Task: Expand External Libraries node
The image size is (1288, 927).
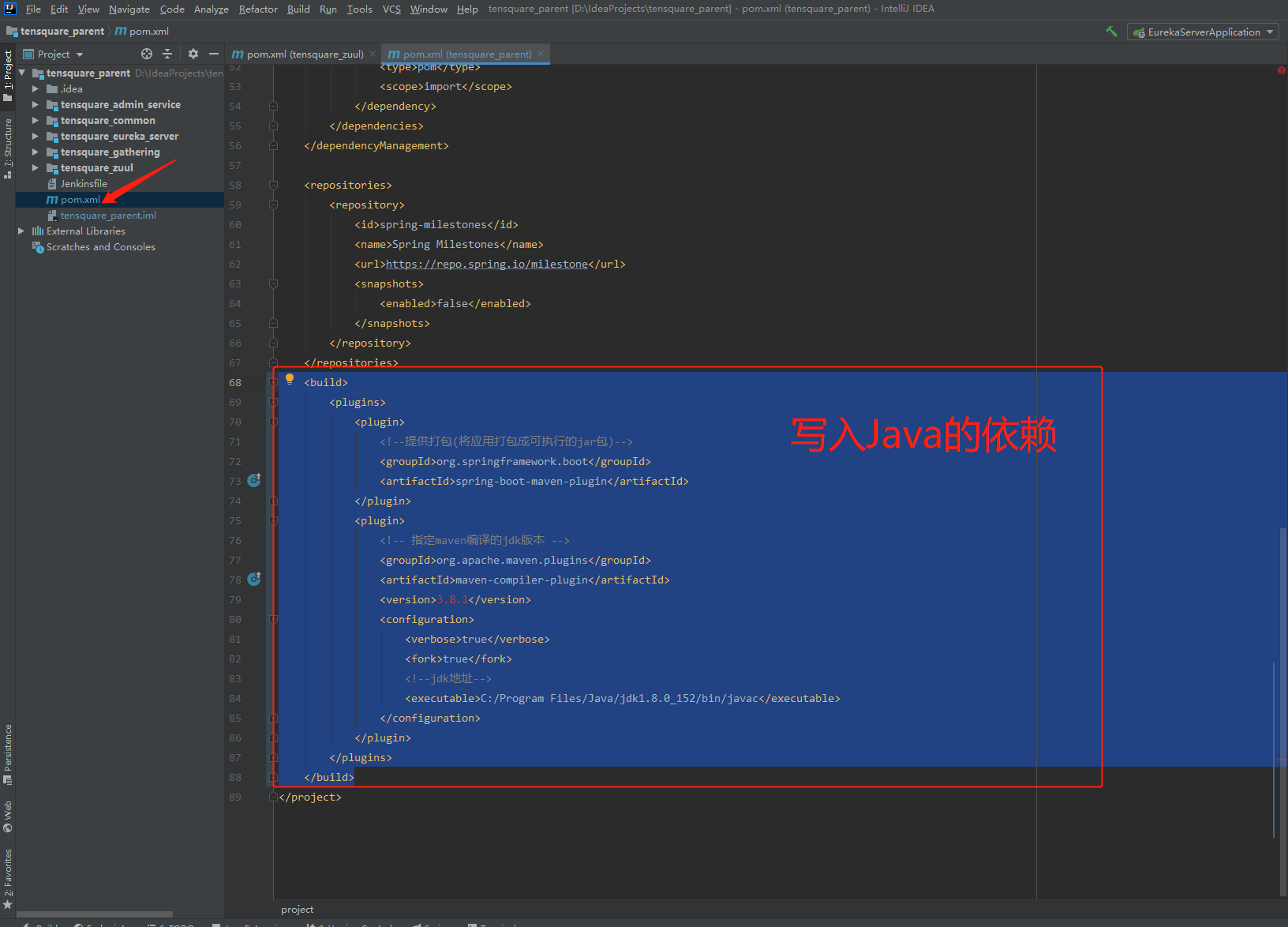Action: 21,231
